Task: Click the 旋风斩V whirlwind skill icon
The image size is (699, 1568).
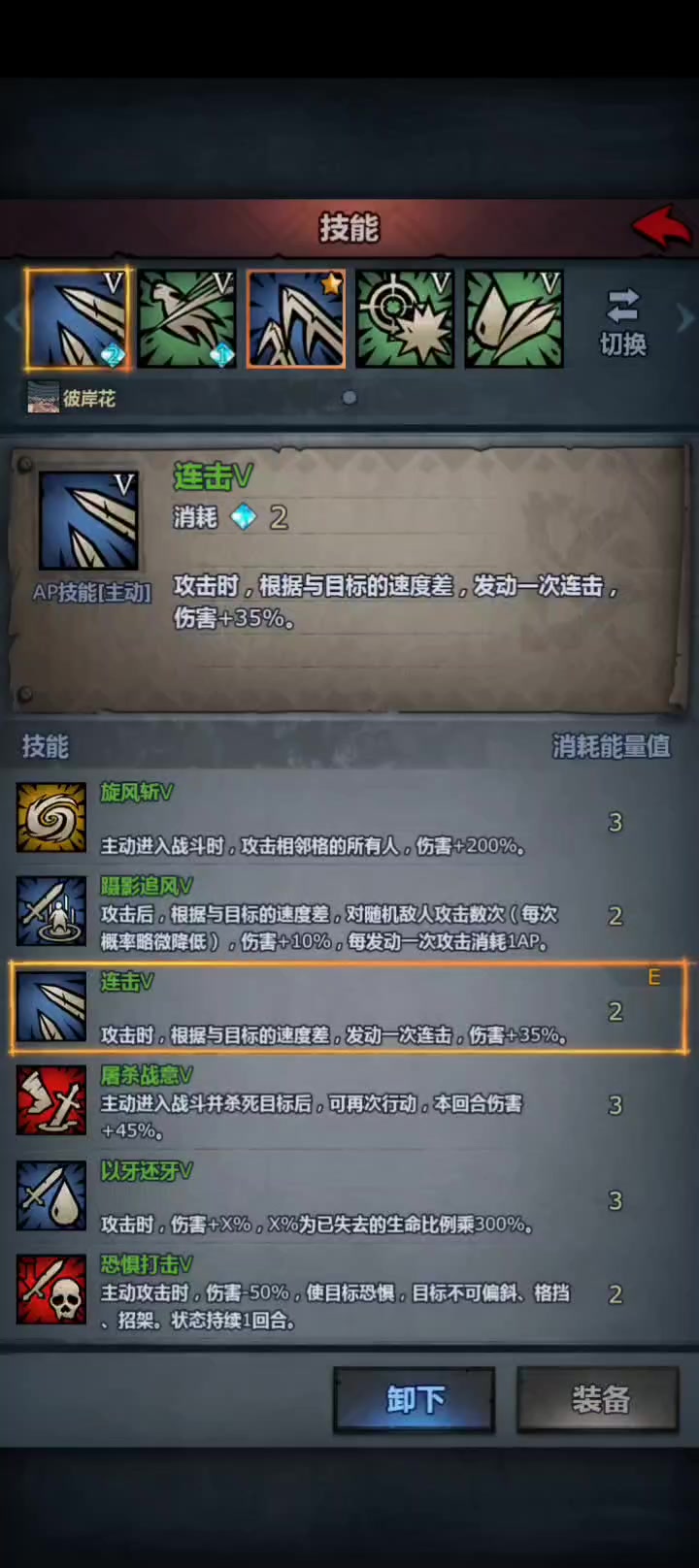Action: [x=50, y=818]
